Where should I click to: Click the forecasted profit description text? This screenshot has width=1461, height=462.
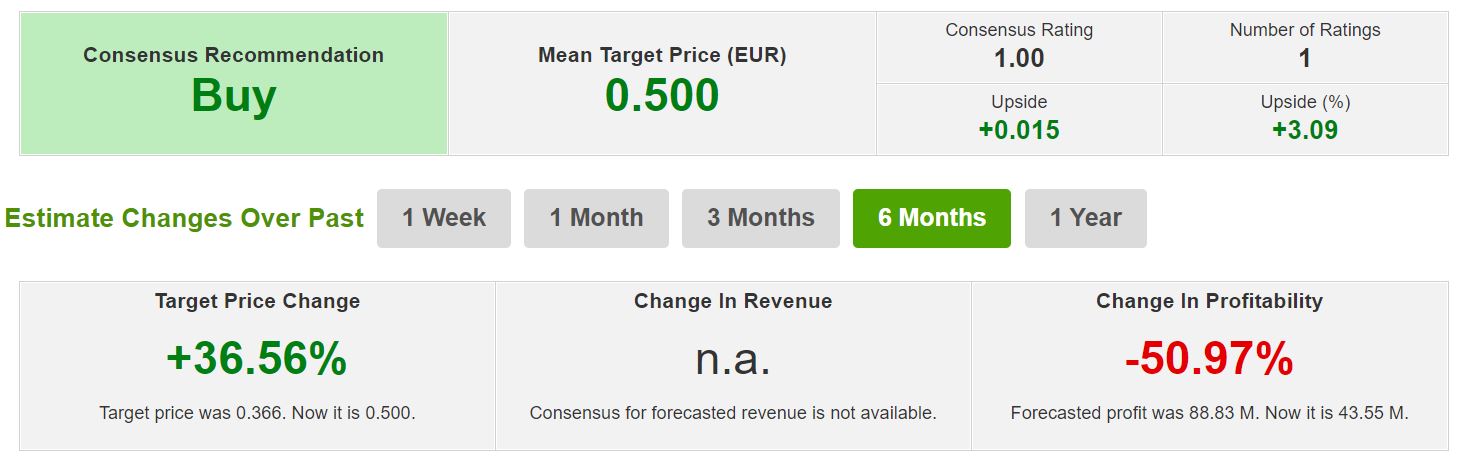(x=1209, y=412)
